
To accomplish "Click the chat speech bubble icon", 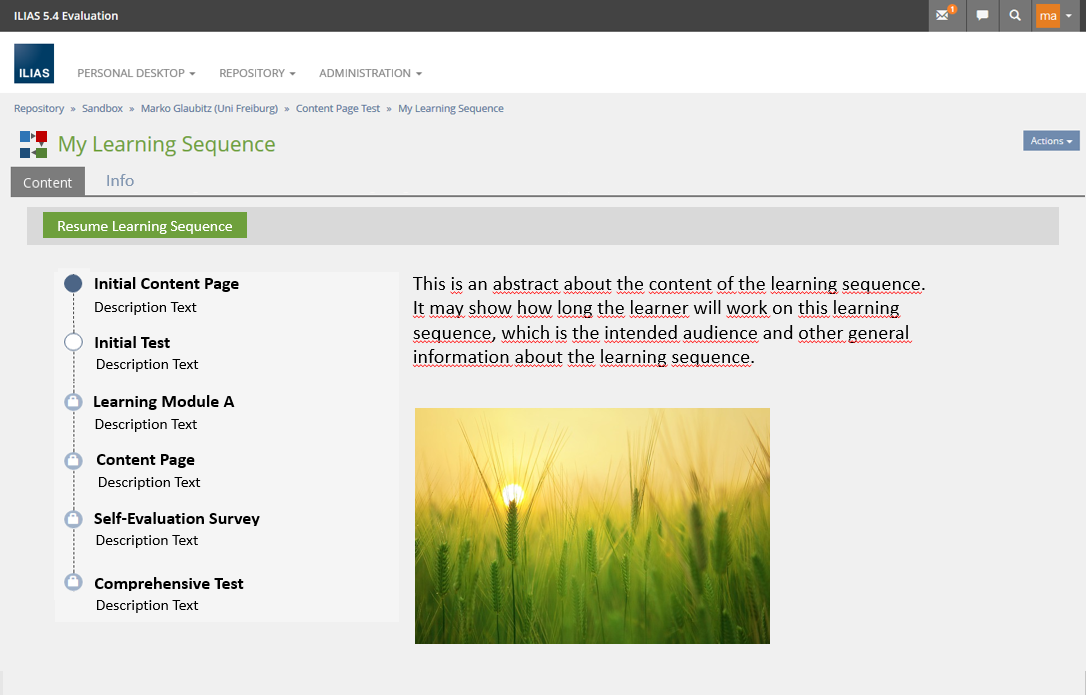I will coord(983,16).
